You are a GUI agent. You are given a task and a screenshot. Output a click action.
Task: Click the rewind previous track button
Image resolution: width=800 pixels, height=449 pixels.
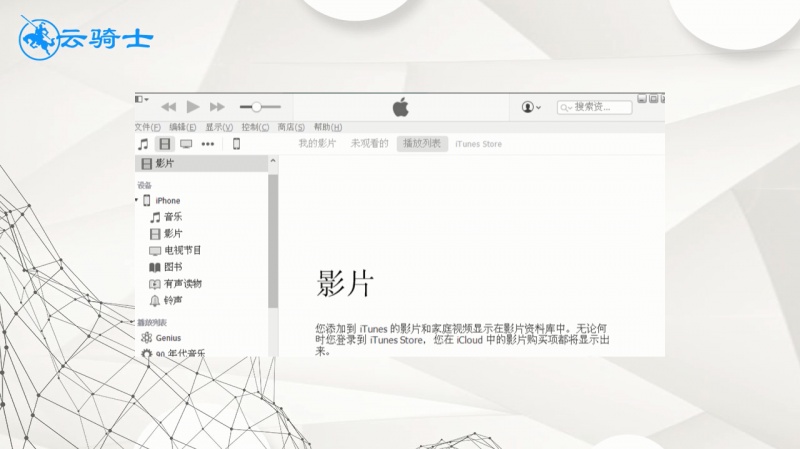click(168, 107)
